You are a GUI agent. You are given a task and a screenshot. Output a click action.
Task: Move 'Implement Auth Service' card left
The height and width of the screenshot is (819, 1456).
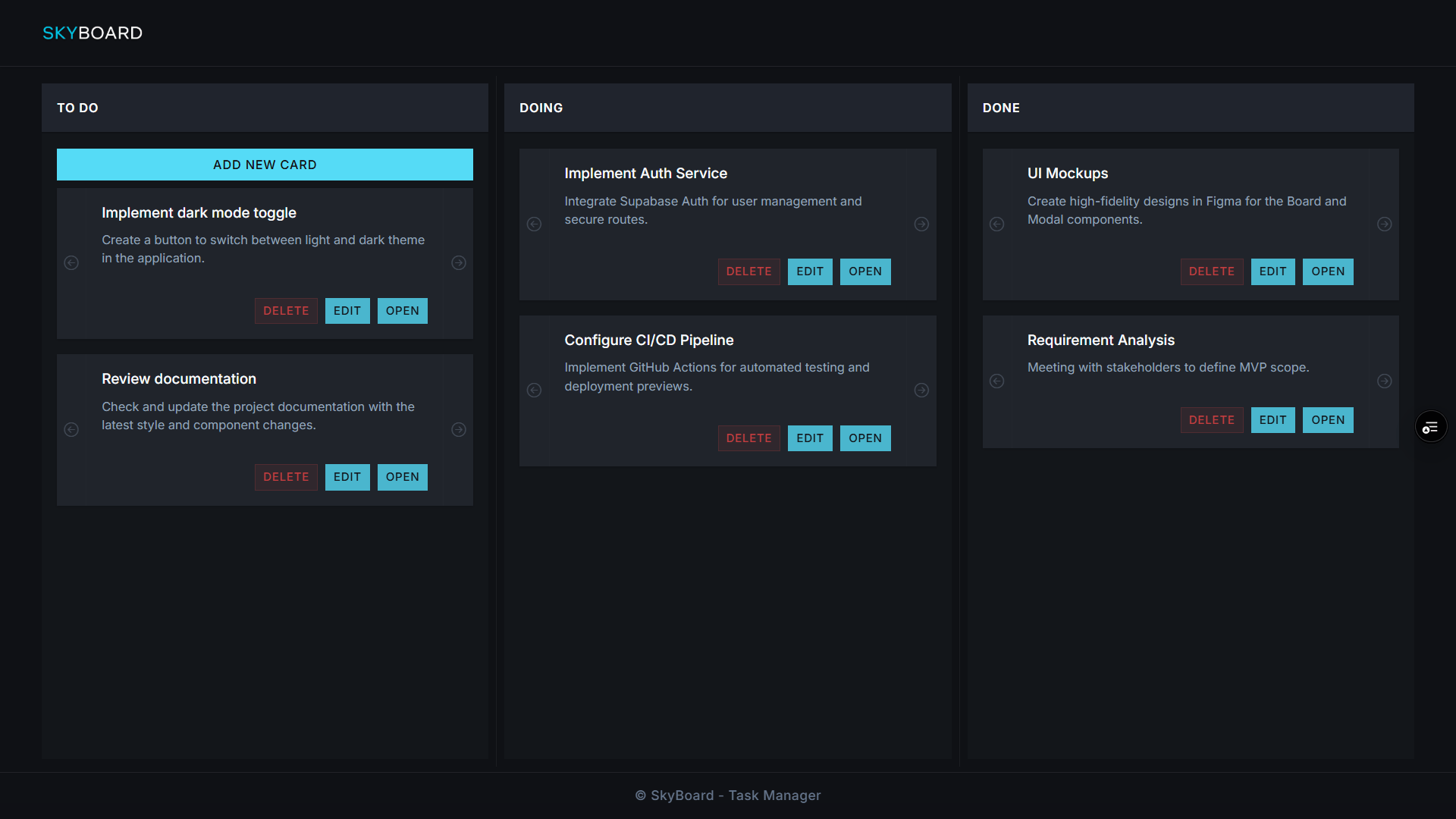(534, 224)
